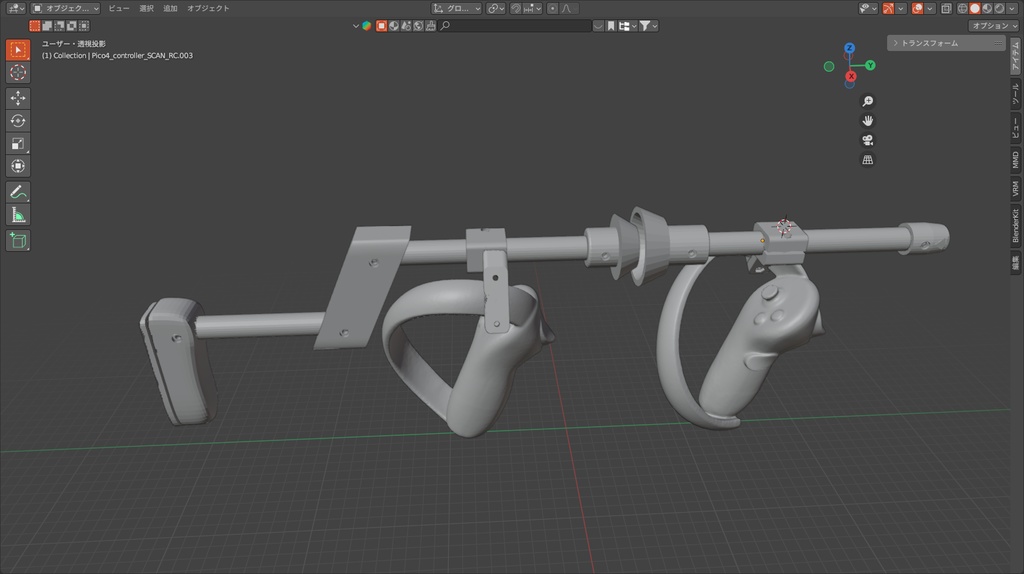Open the 追加 menu
1024x574 pixels.
tap(170, 8)
